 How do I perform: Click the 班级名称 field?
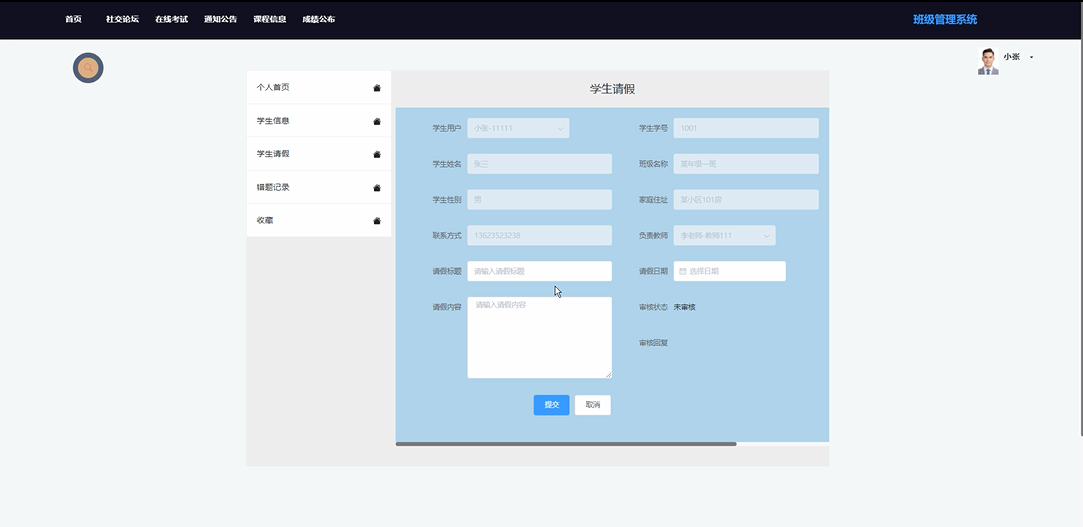click(x=746, y=164)
